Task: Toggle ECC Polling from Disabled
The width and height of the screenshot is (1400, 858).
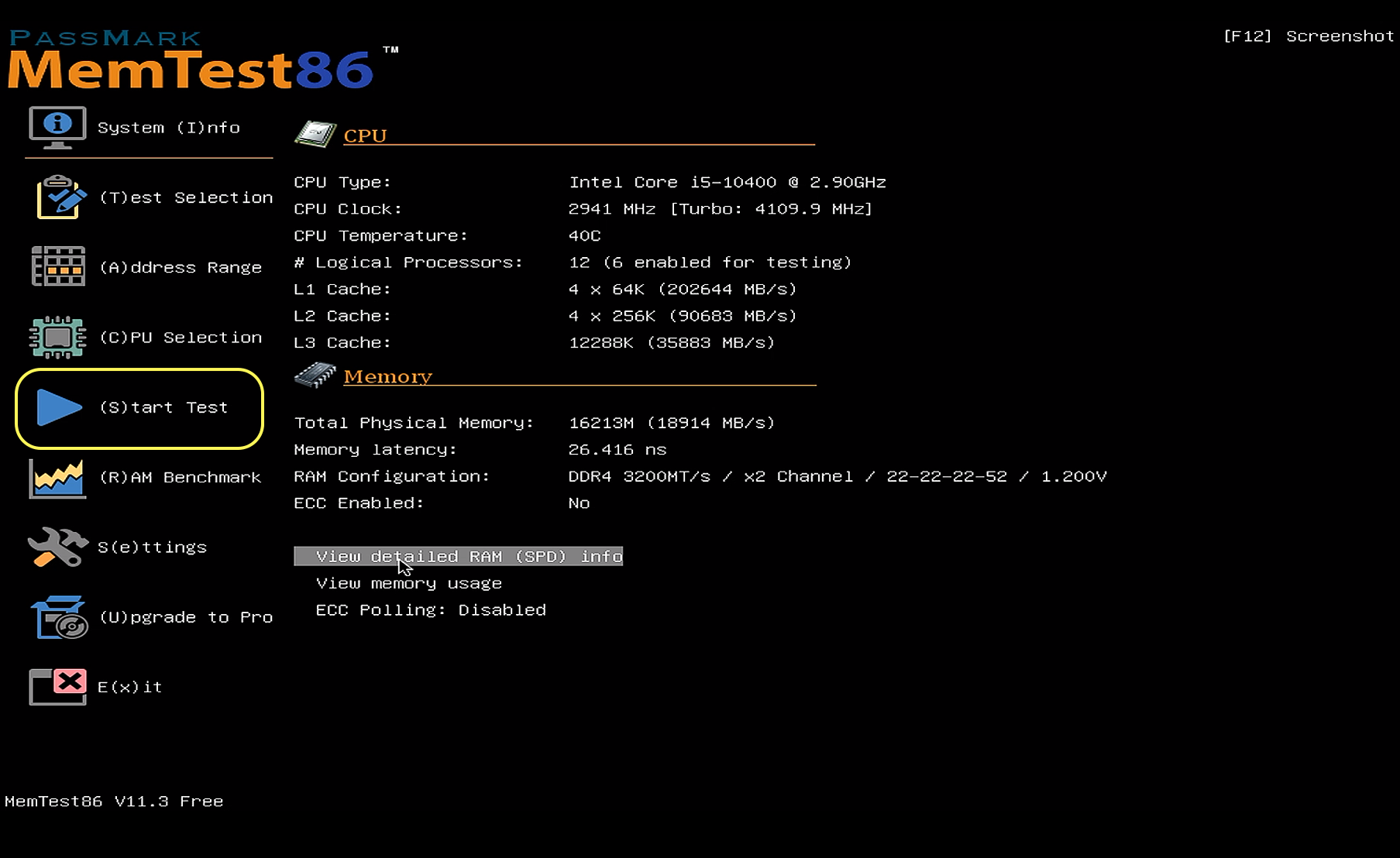Action: point(431,609)
